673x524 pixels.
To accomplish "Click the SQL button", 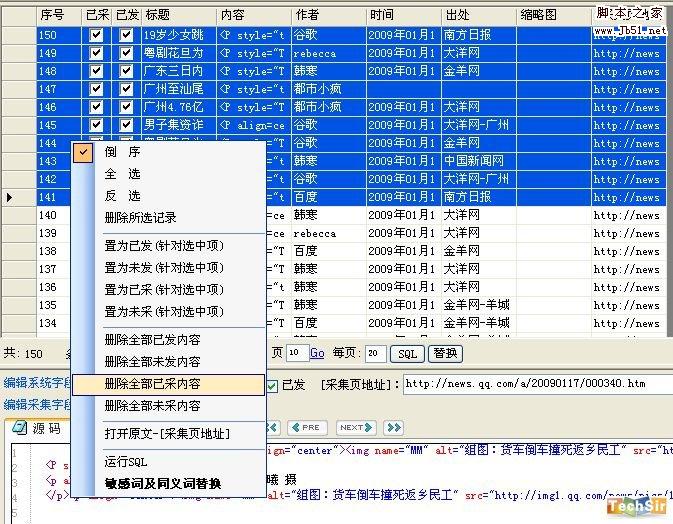I will [407, 354].
